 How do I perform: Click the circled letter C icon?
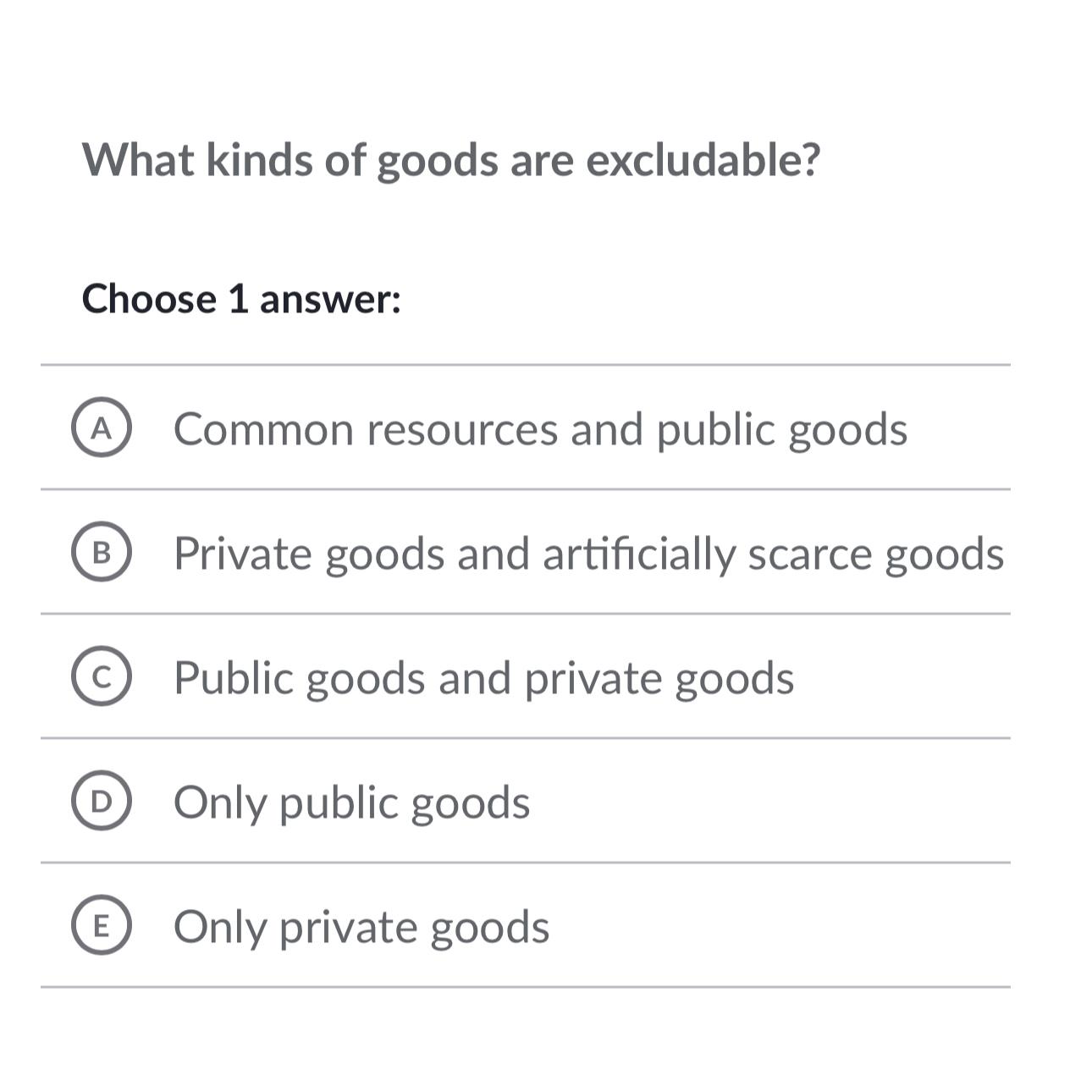pyautogui.click(x=102, y=676)
